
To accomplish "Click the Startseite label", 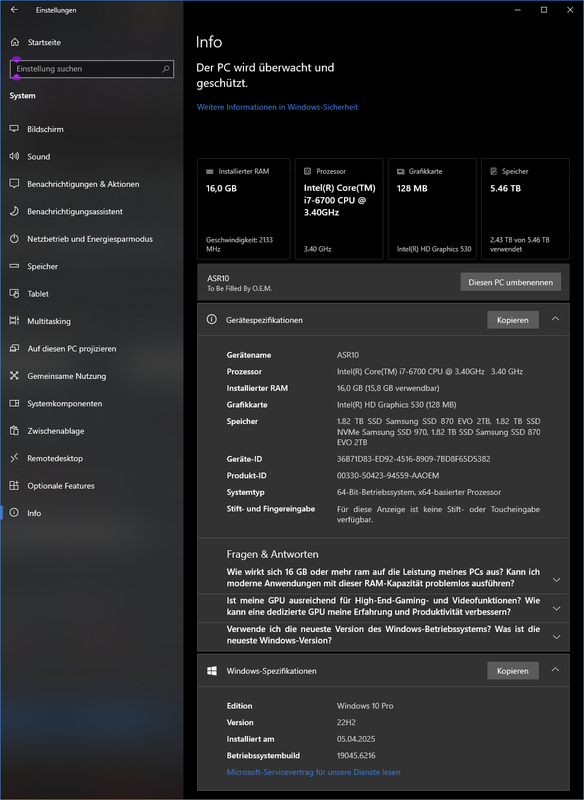I will coord(44,42).
